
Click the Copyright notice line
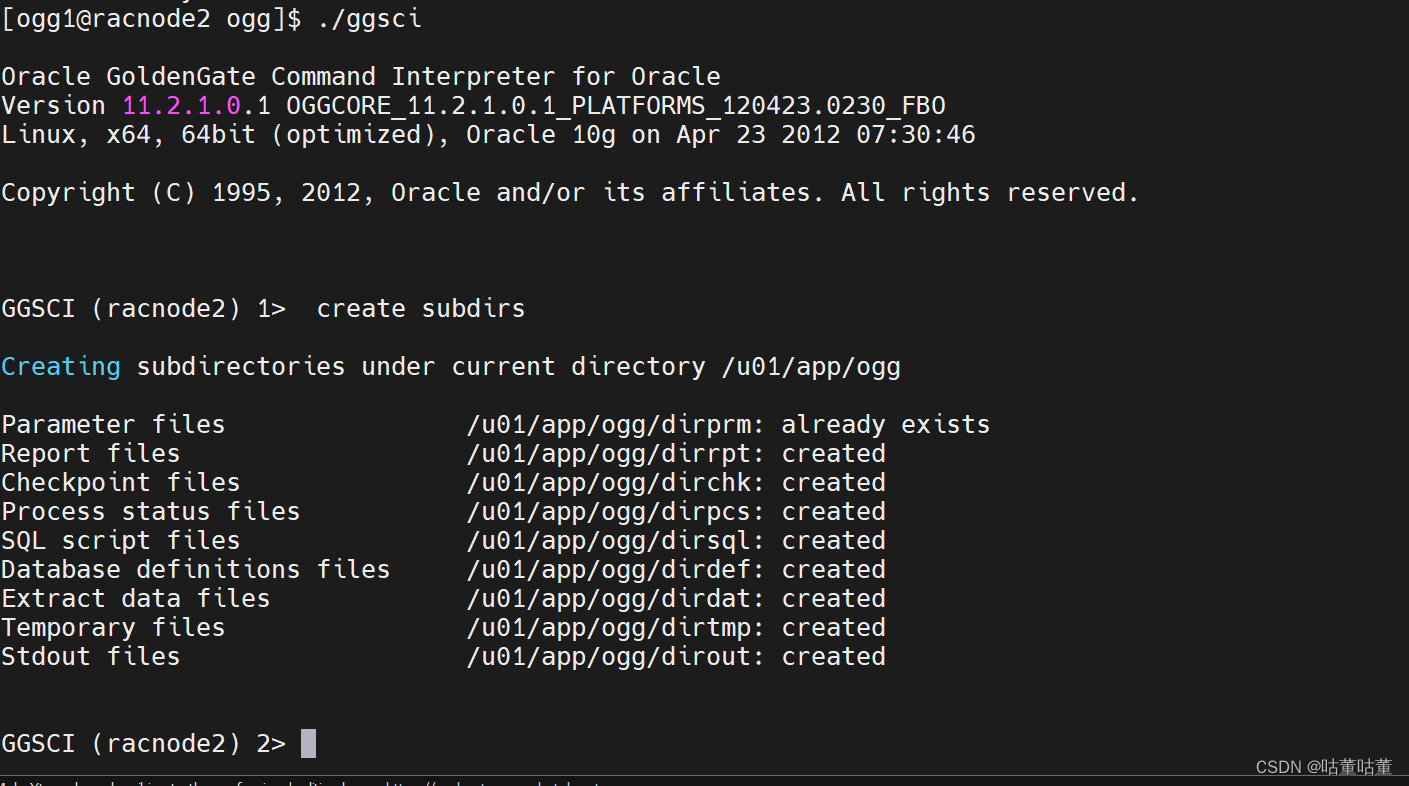pyautogui.click(x=570, y=192)
